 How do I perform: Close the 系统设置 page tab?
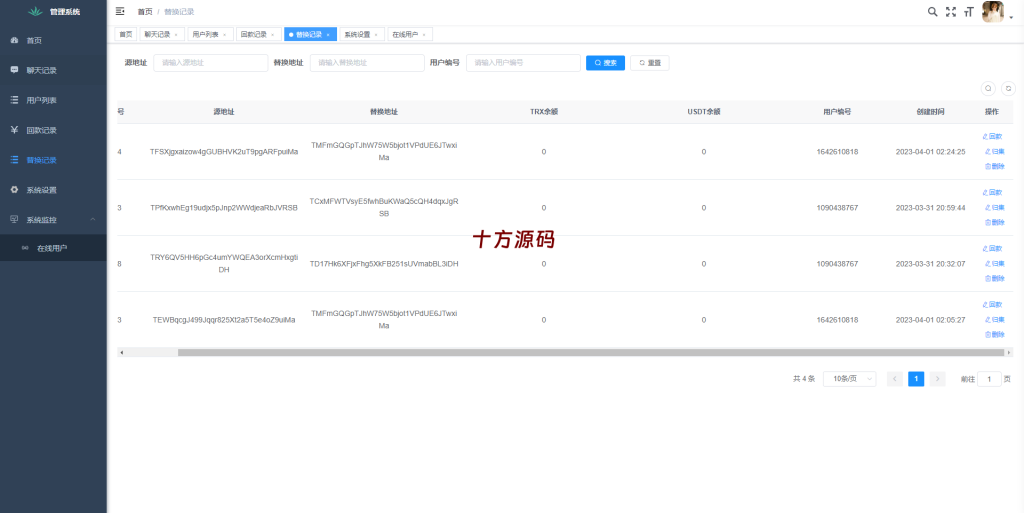pyautogui.click(x=376, y=35)
